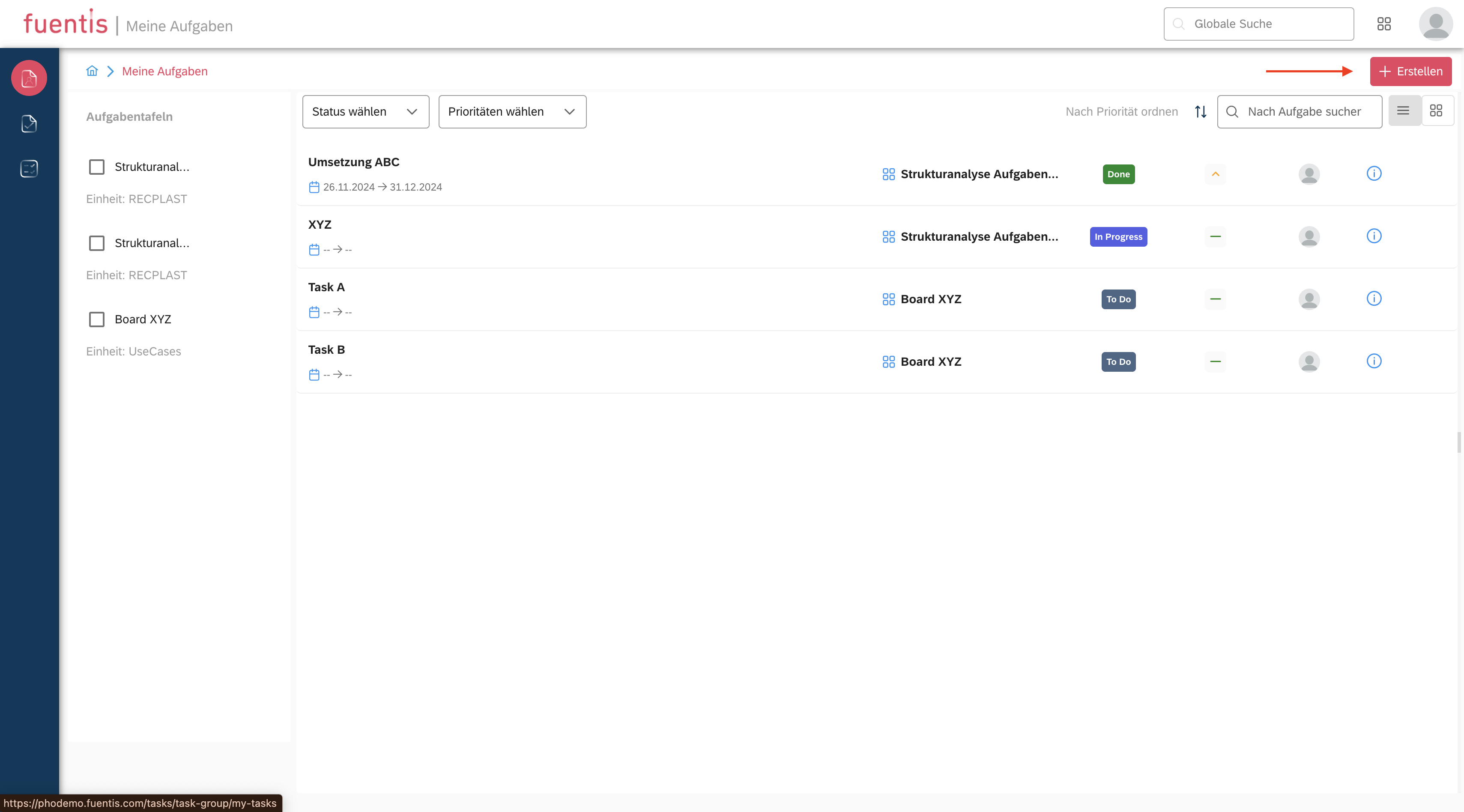The image size is (1464, 812).
Task: Open info for Umsetzung ABC task
Action: click(x=1374, y=173)
